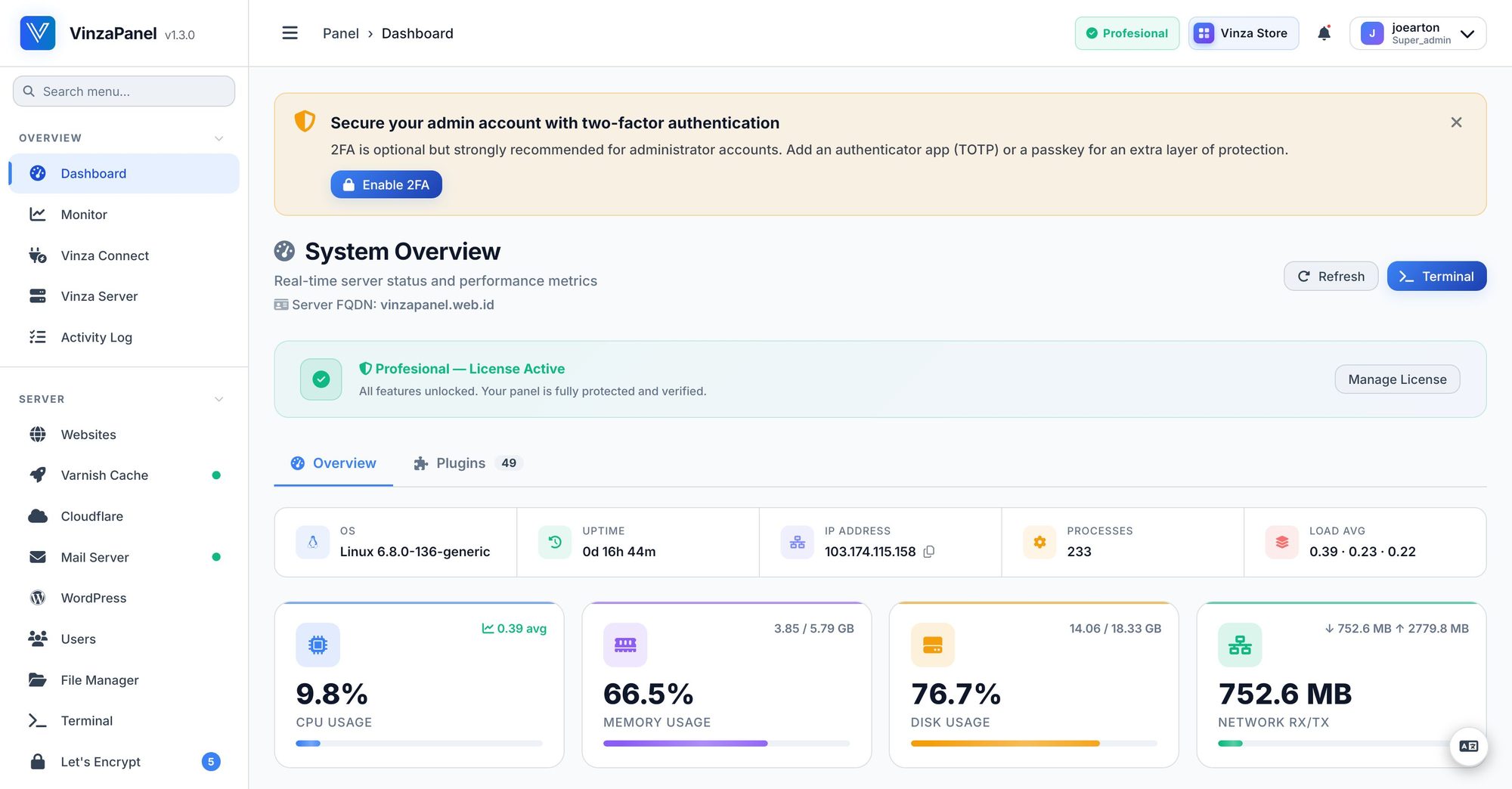Open the joearton user dropdown chevron

(1467, 33)
